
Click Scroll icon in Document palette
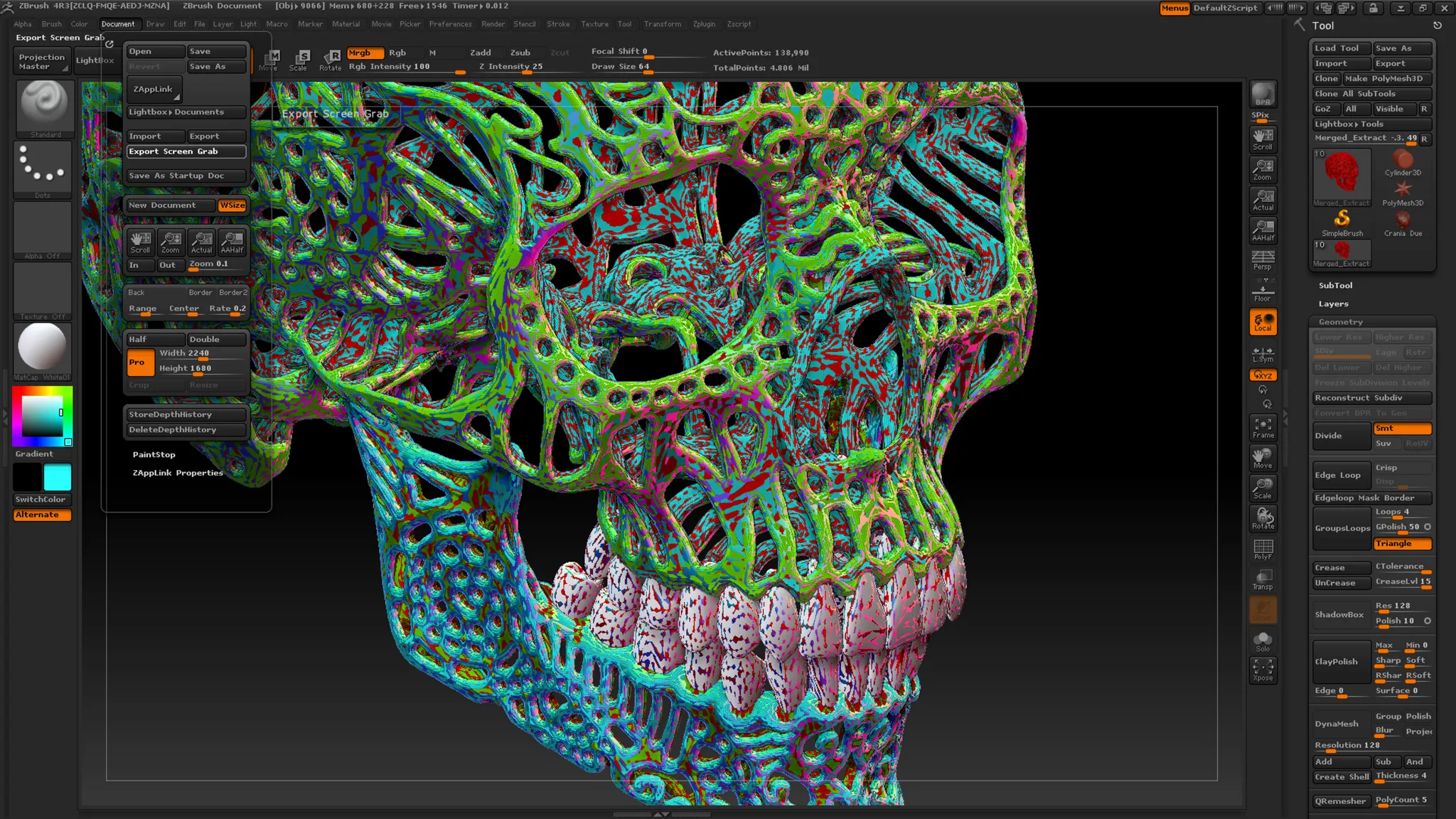point(140,242)
